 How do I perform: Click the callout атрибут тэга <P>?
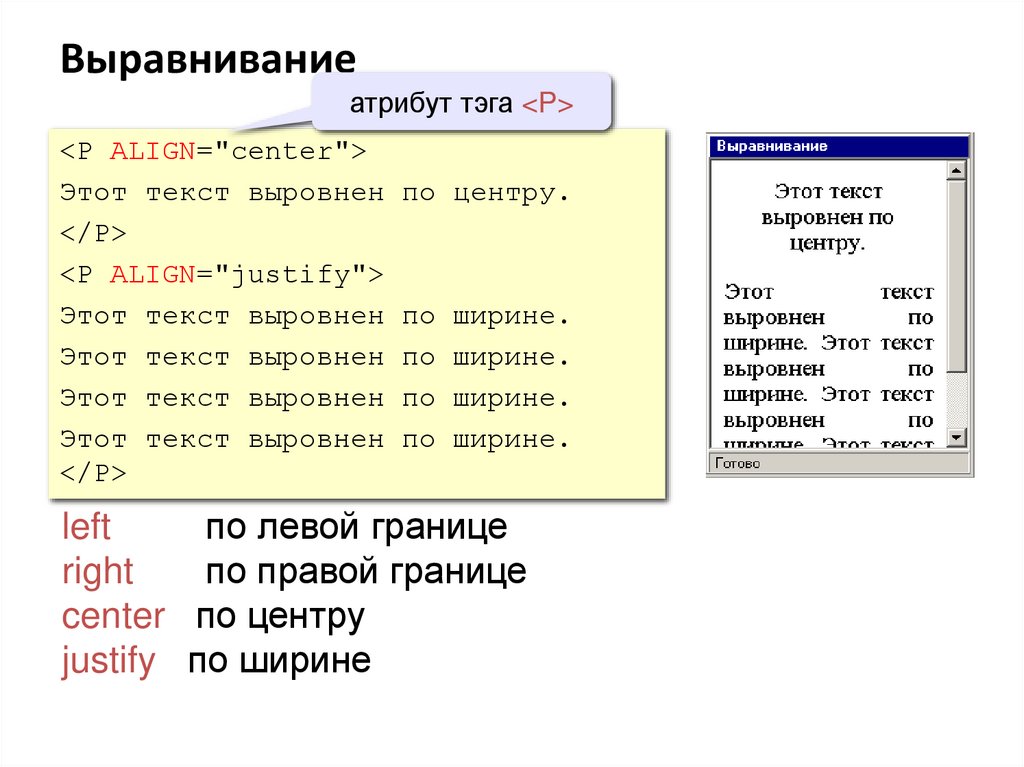(x=461, y=103)
